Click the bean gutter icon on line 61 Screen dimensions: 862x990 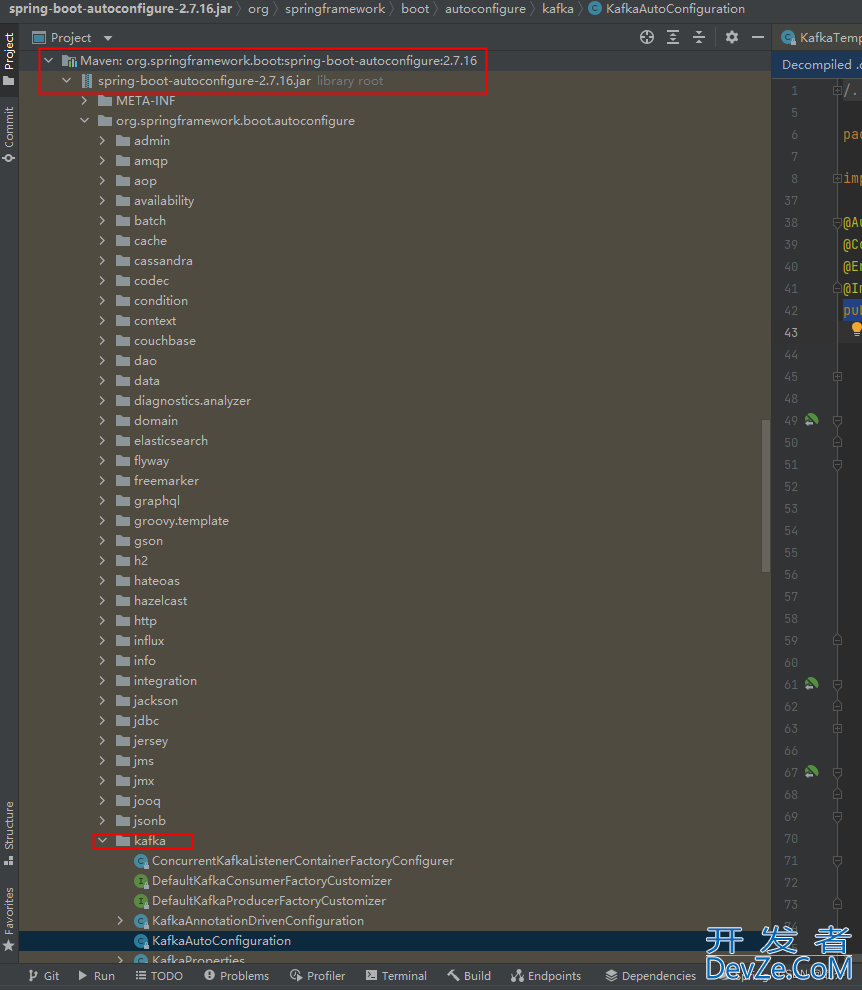[x=811, y=684]
